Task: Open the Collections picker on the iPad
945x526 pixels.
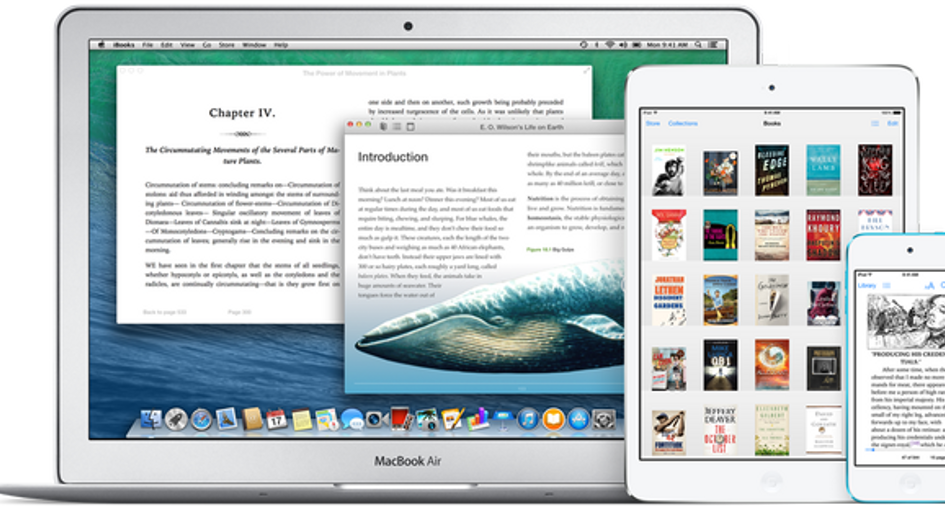Action: tap(683, 123)
